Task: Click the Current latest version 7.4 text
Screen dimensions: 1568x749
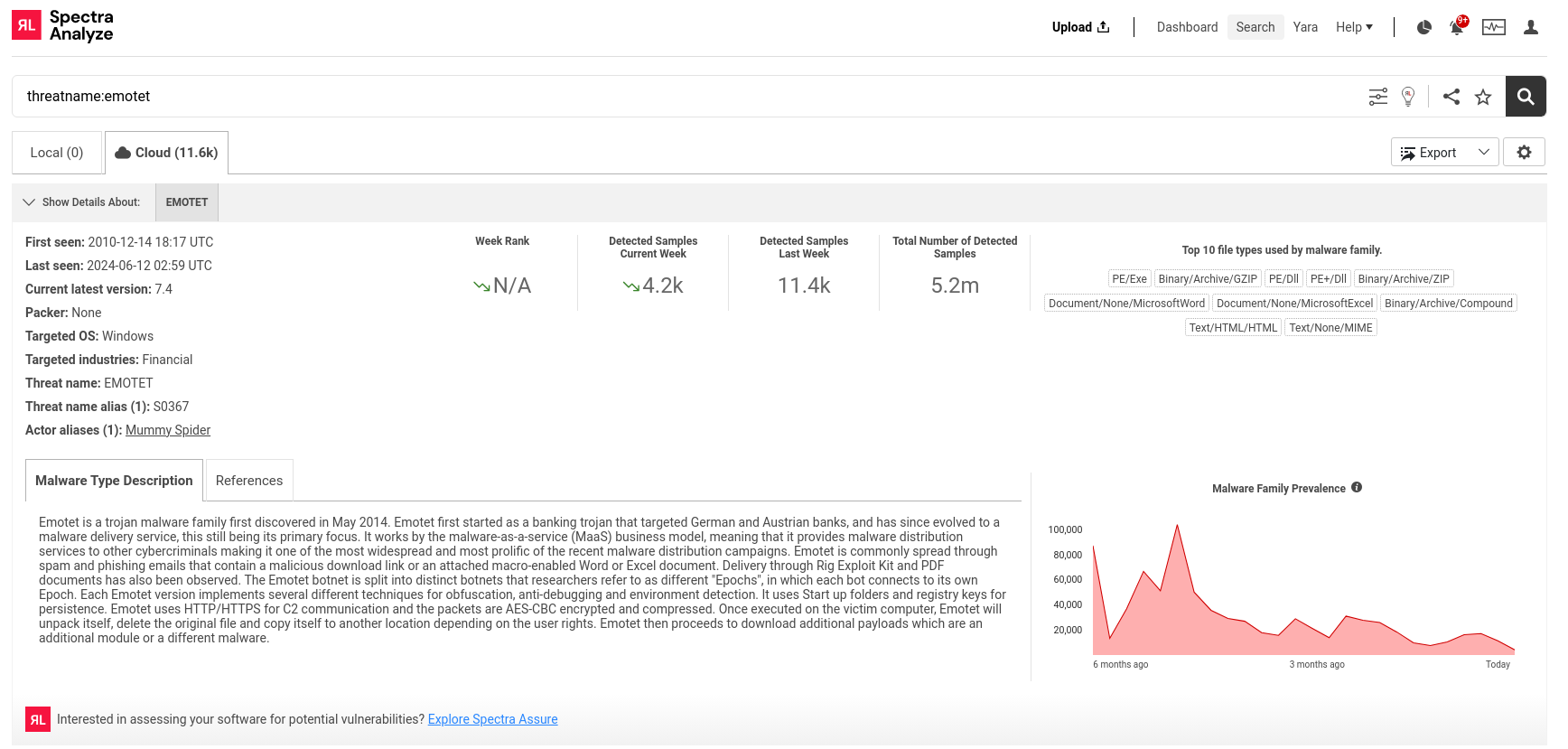Action: point(98,289)
